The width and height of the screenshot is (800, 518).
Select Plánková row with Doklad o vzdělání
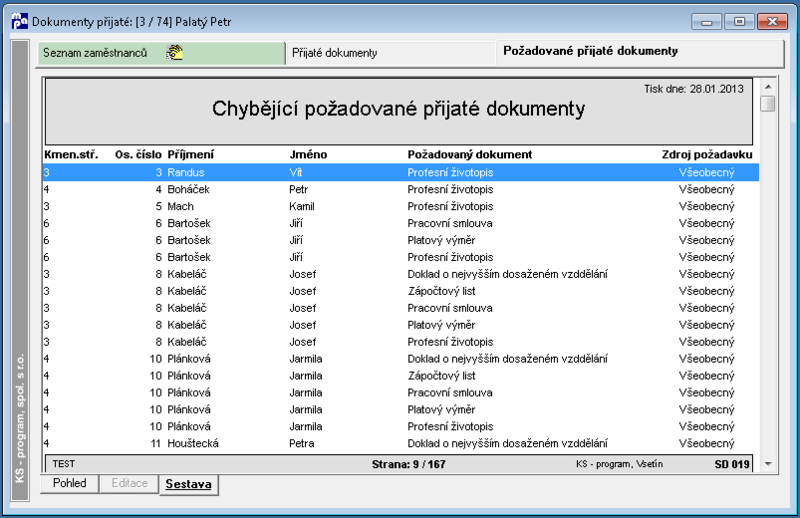(x=401, y=359)
